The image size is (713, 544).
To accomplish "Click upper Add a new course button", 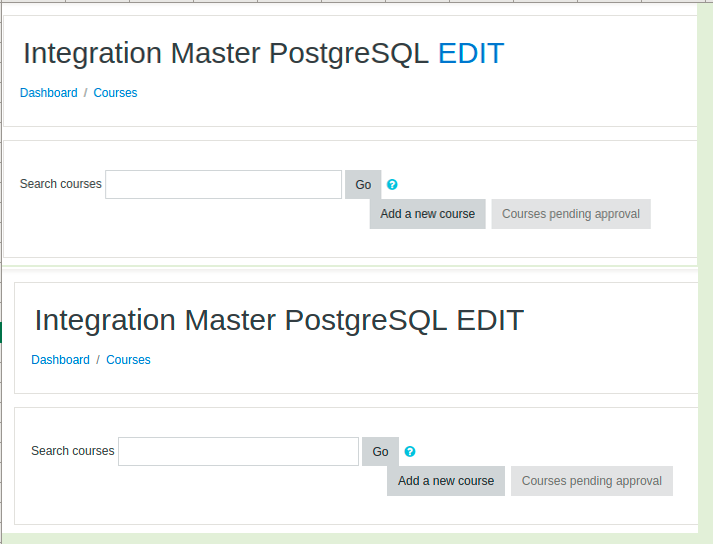I will pos(427,214).
